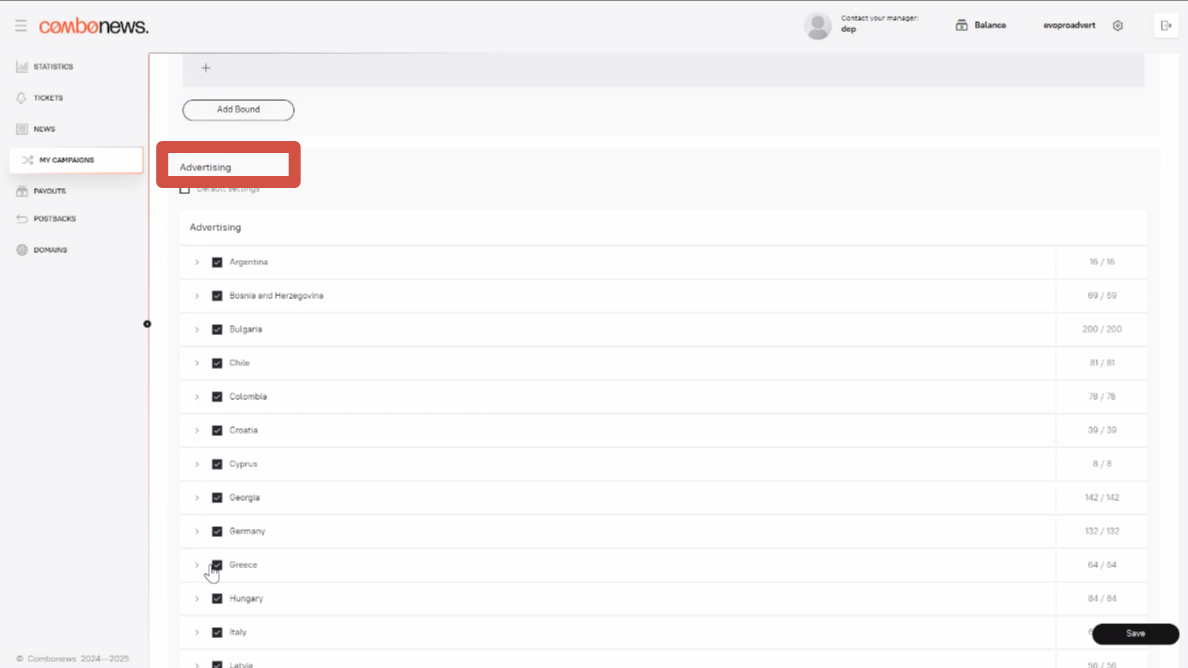This screenshot has width=1188, height=668.
Task: Expand the Bulgaria row
Action: (197, 330)
